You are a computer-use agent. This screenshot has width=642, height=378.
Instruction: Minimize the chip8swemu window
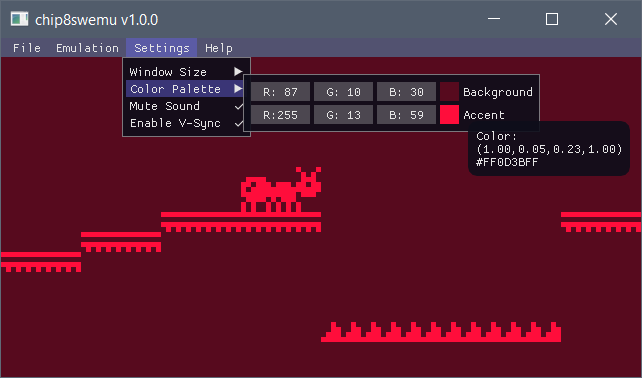point(494,19)
